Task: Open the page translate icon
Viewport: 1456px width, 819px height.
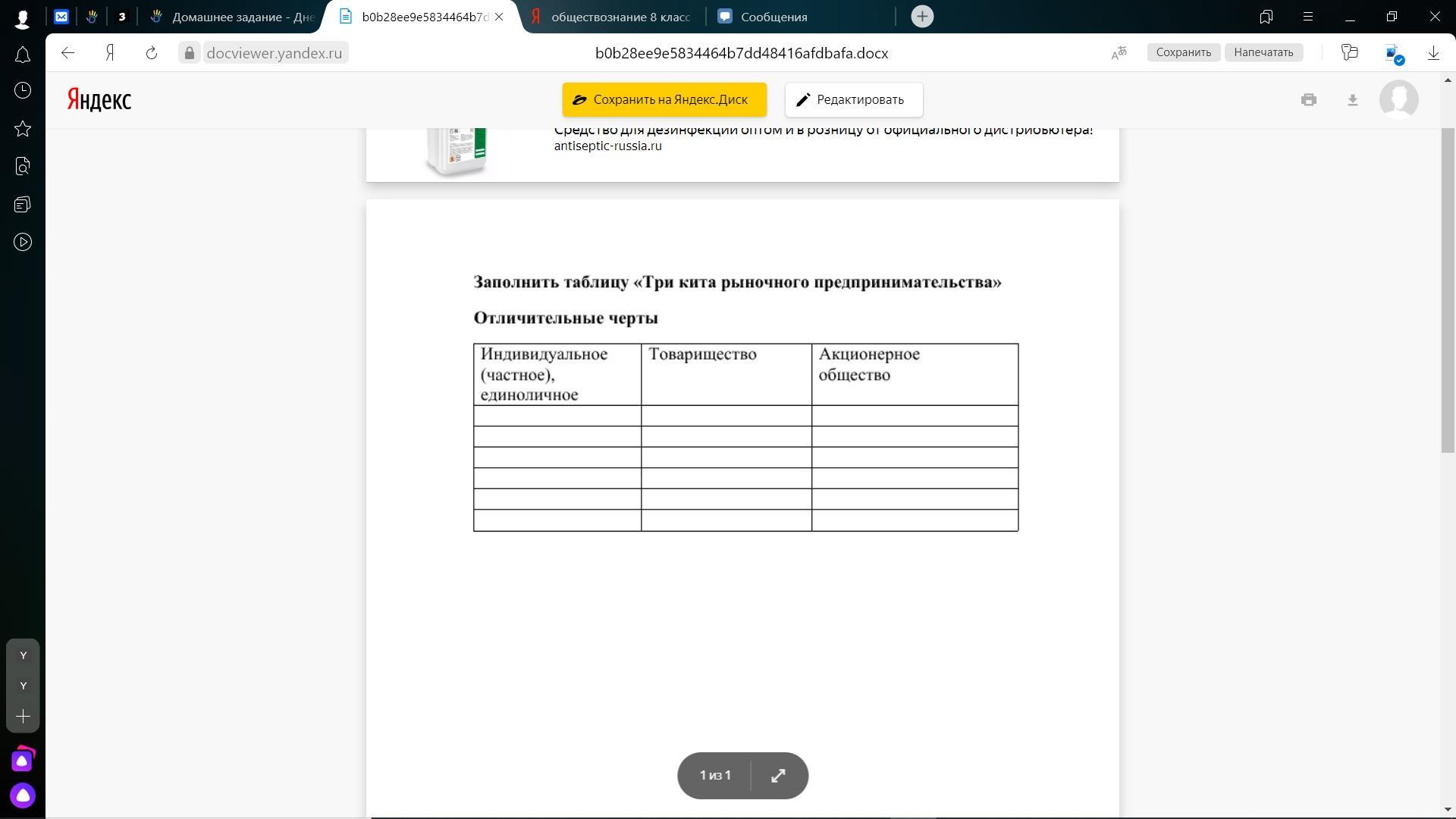Action: click(1119, 53)
